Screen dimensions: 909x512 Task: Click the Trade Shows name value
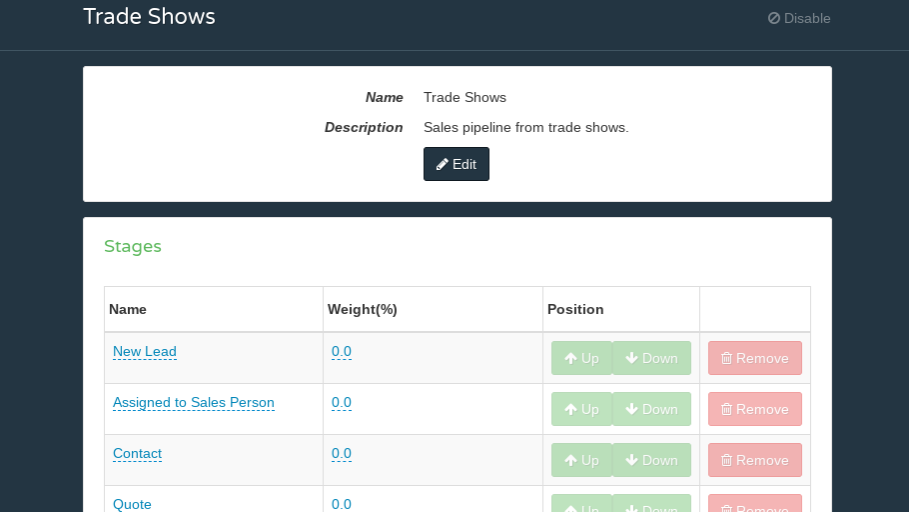pos(464,97)
